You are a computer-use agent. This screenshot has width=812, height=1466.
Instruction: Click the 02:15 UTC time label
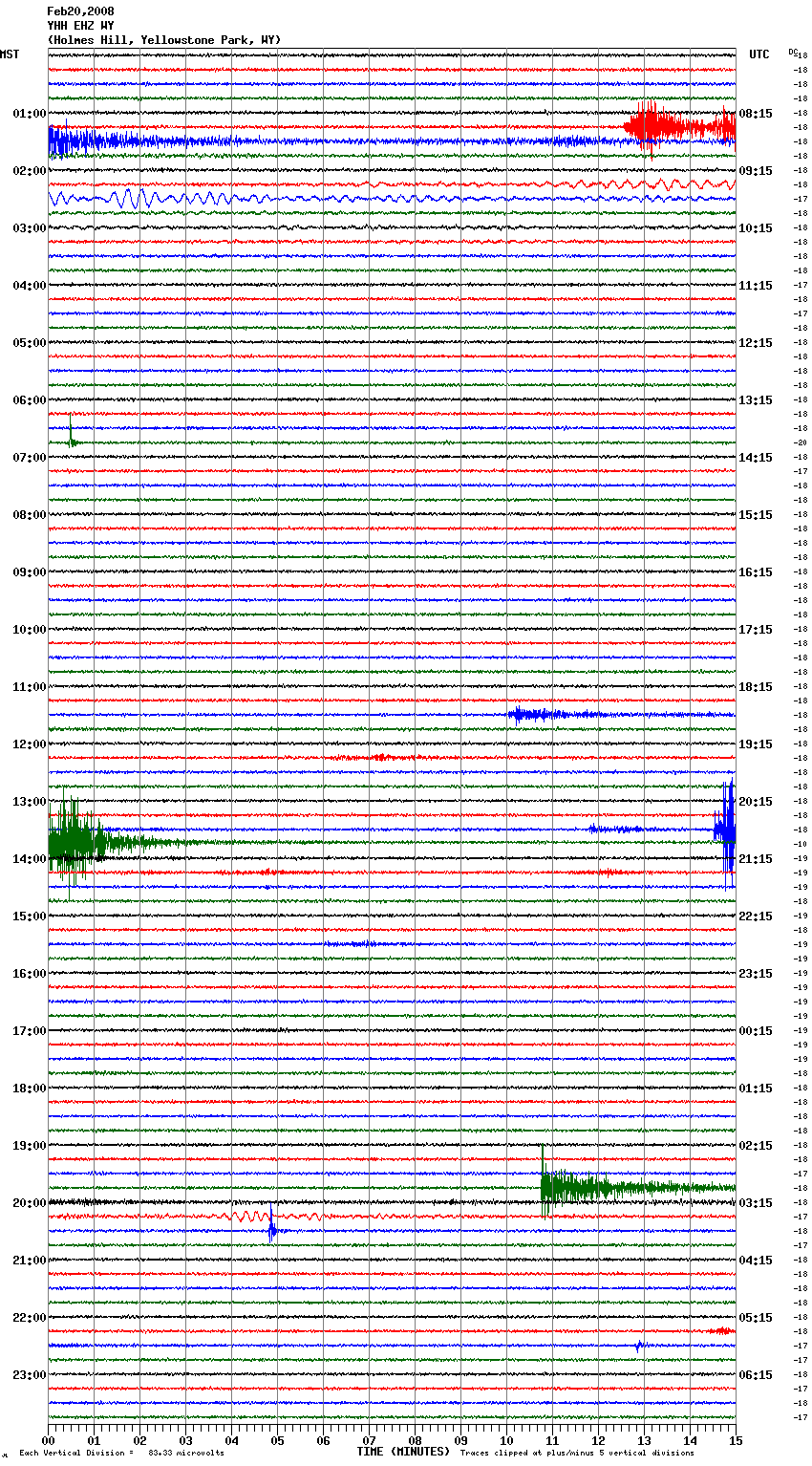click(756, 1146)
